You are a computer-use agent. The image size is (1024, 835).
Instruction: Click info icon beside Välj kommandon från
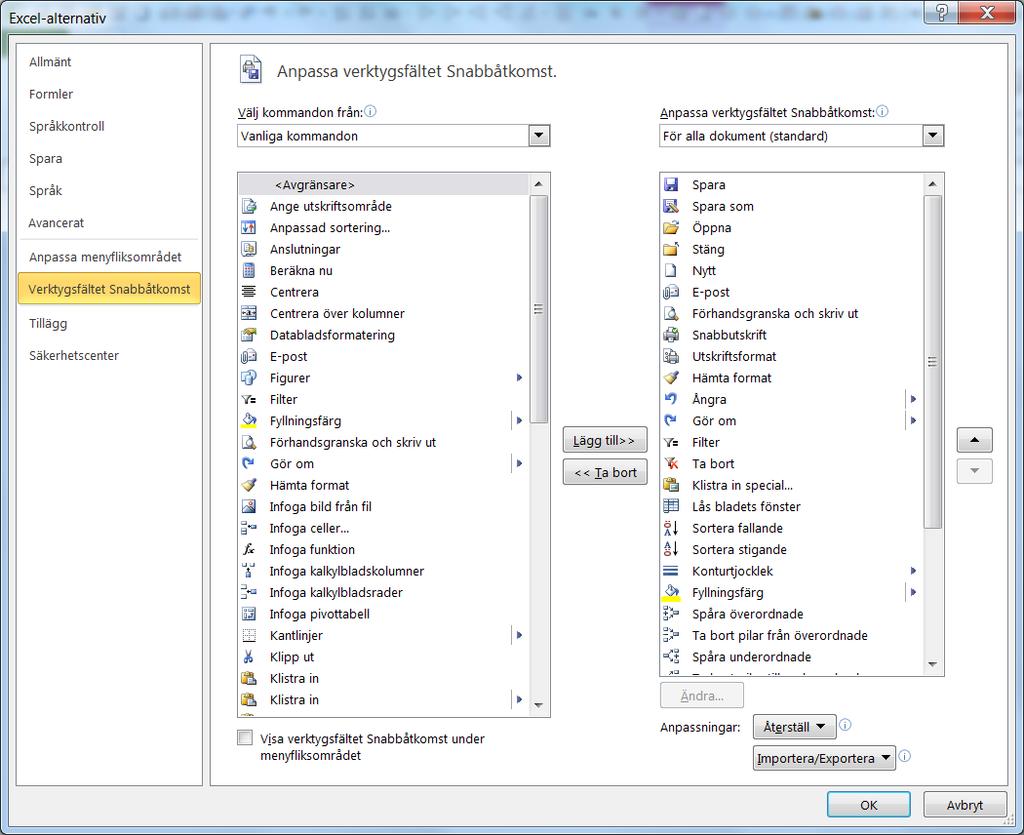(370, 112)
